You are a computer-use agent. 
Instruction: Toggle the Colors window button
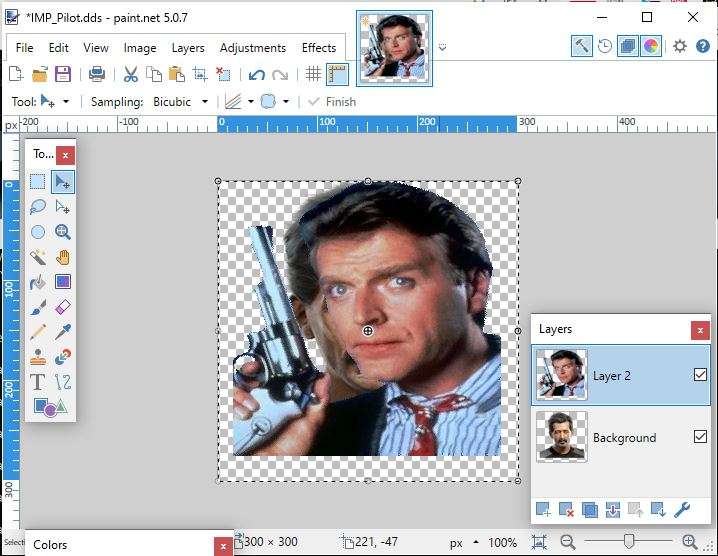651,46
